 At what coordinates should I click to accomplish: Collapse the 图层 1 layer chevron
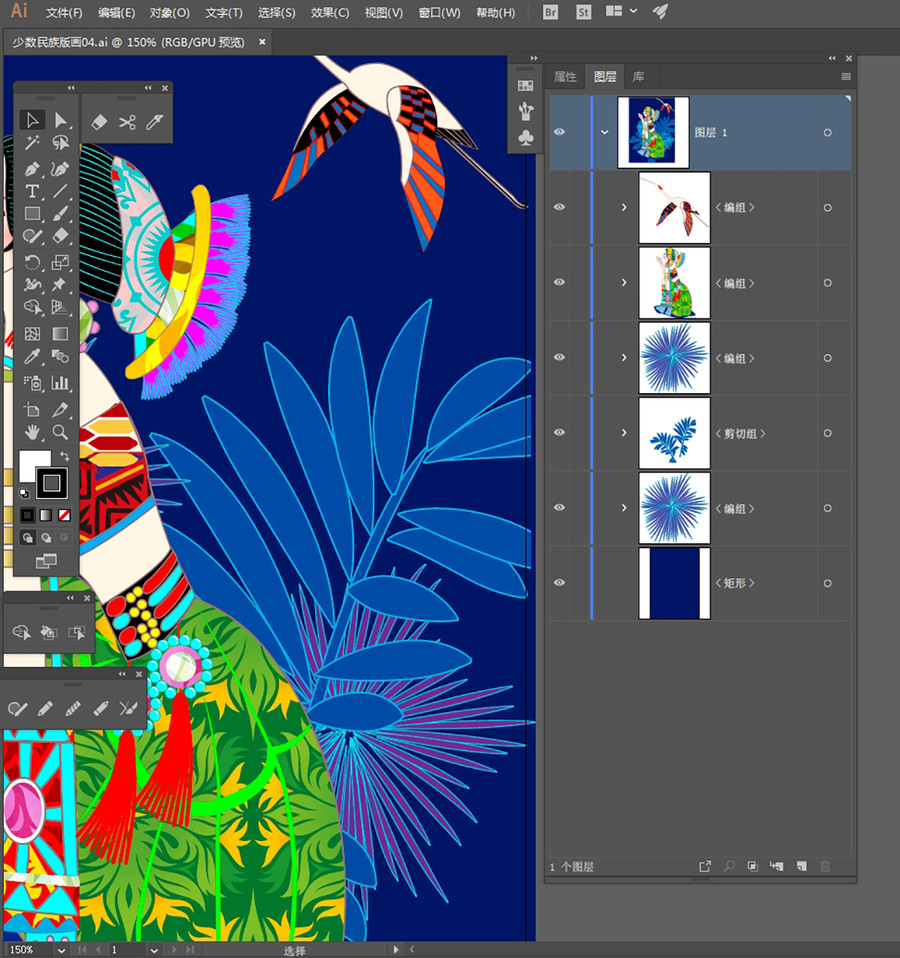coord(604,132)
